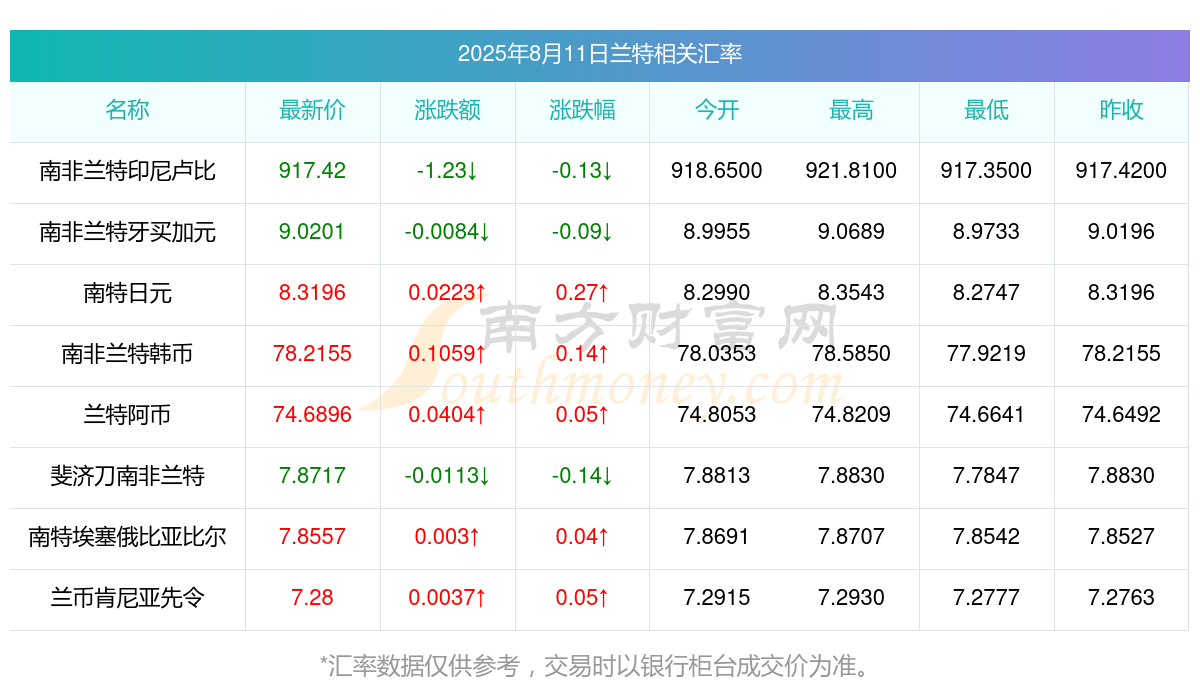Image resolution: width=1200 pixels, height=698 pixels.
Task: Select the row name 南特埃塞俄比亚比尔
Action: [127, 537]
